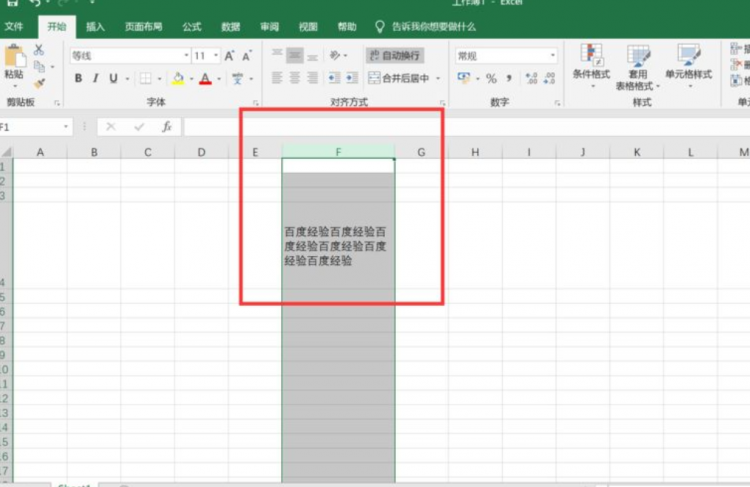Viewport: 750px width, 487px height.
Task: Increase font size with large A
Action: (x=229, y=56)
